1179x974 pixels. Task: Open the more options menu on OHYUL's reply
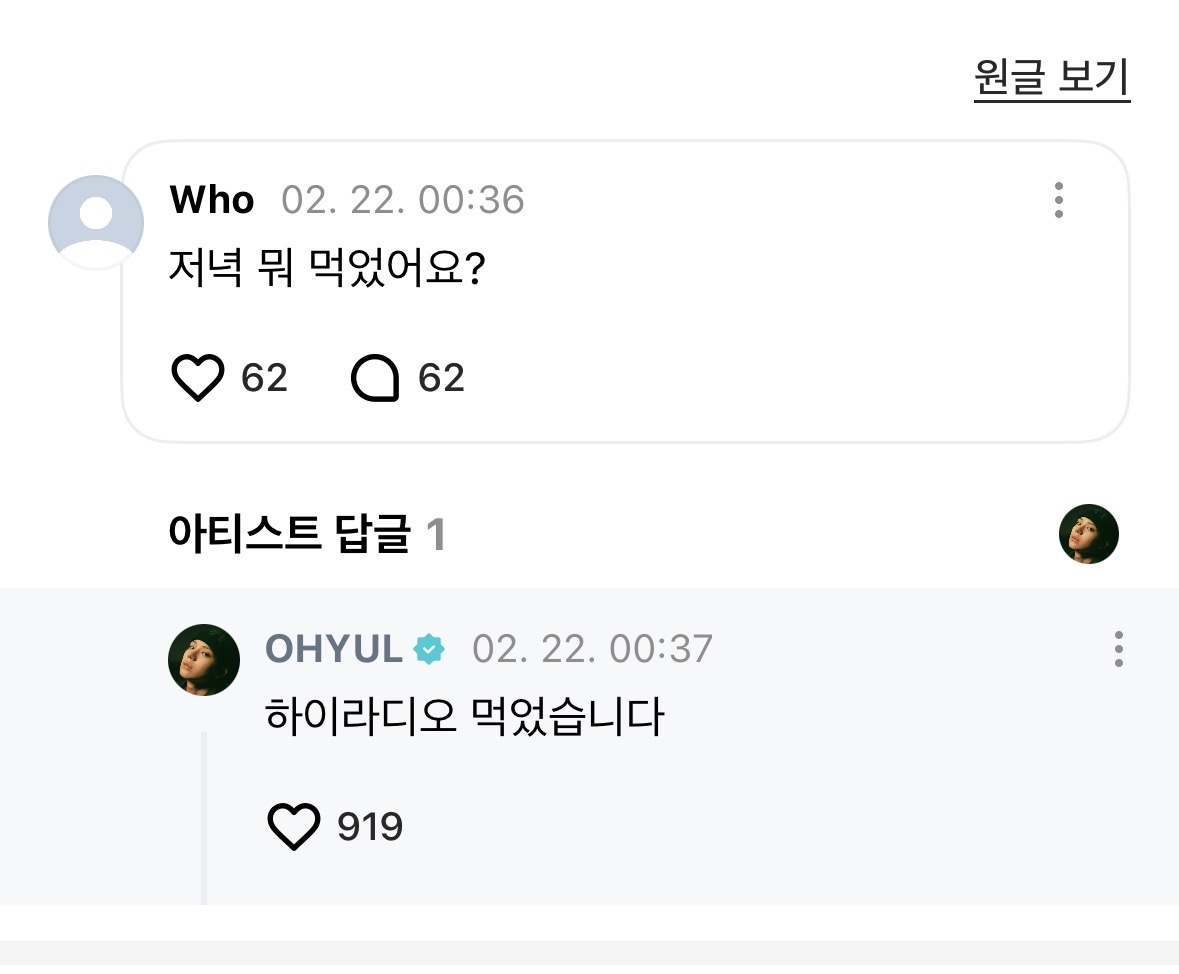[1118, 650]
